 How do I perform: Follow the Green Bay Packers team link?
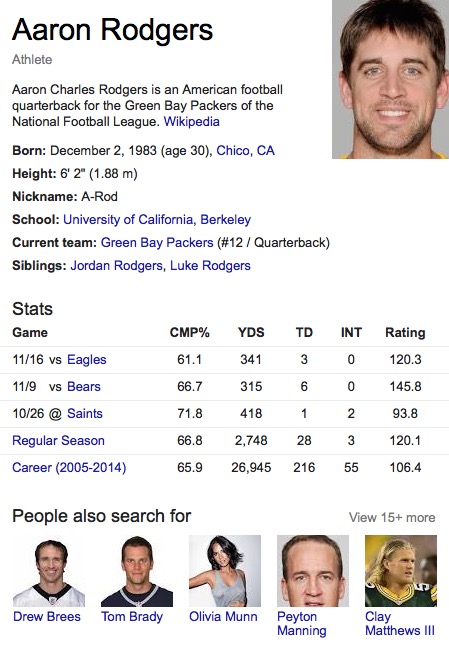(x=157, y=242)
